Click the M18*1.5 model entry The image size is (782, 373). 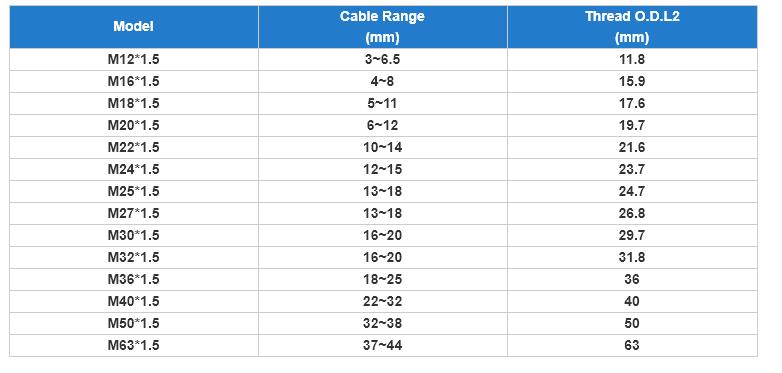tap(134, 103)
